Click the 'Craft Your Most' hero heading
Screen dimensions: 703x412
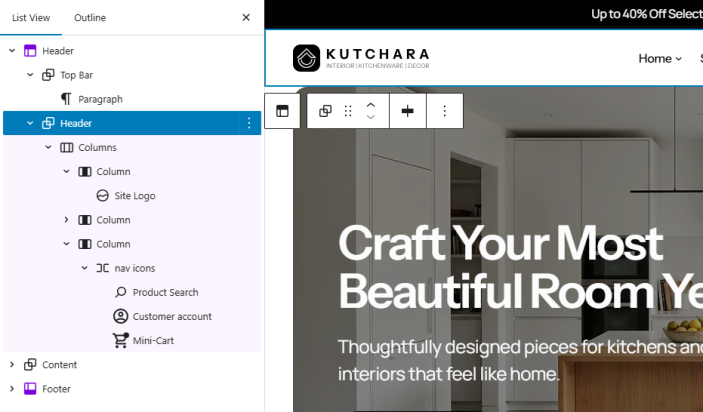point(500,243)
